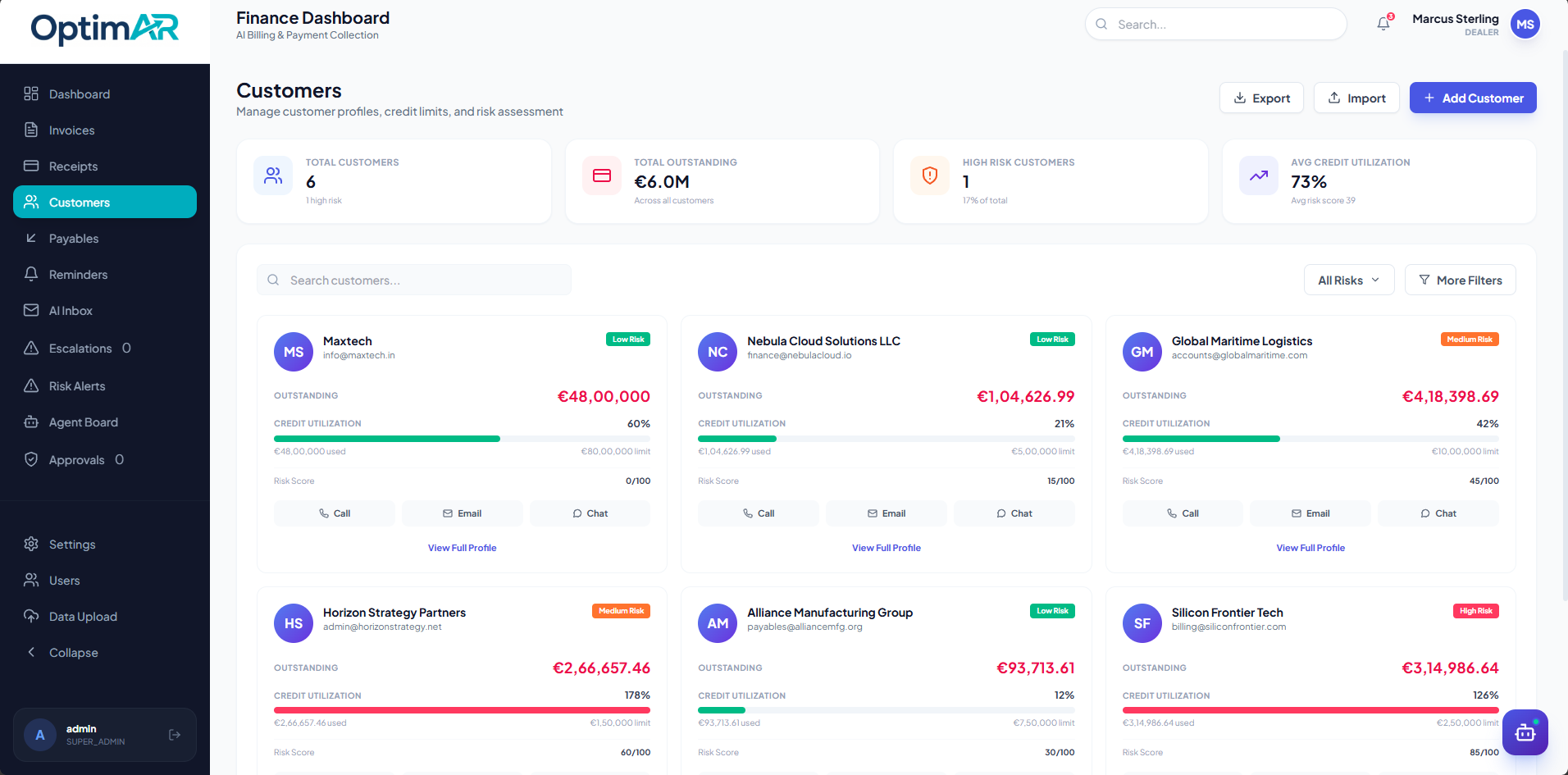The image size is (1568, 775).
Task: Chat with Maxtech customer
Action: (x=590, y=513)
